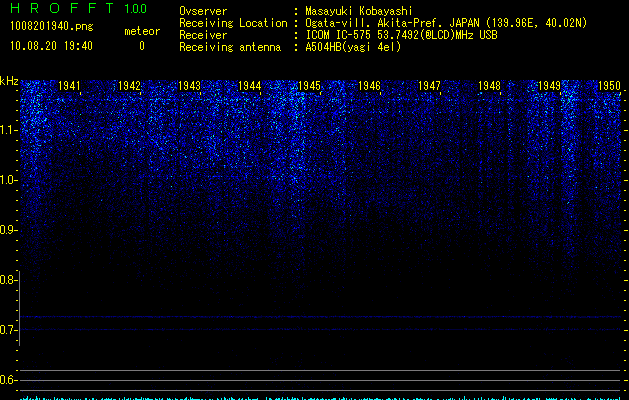The image size is (629, 400).
Task: Click the 0.7 frequency axis label
Action: [7, 330]
